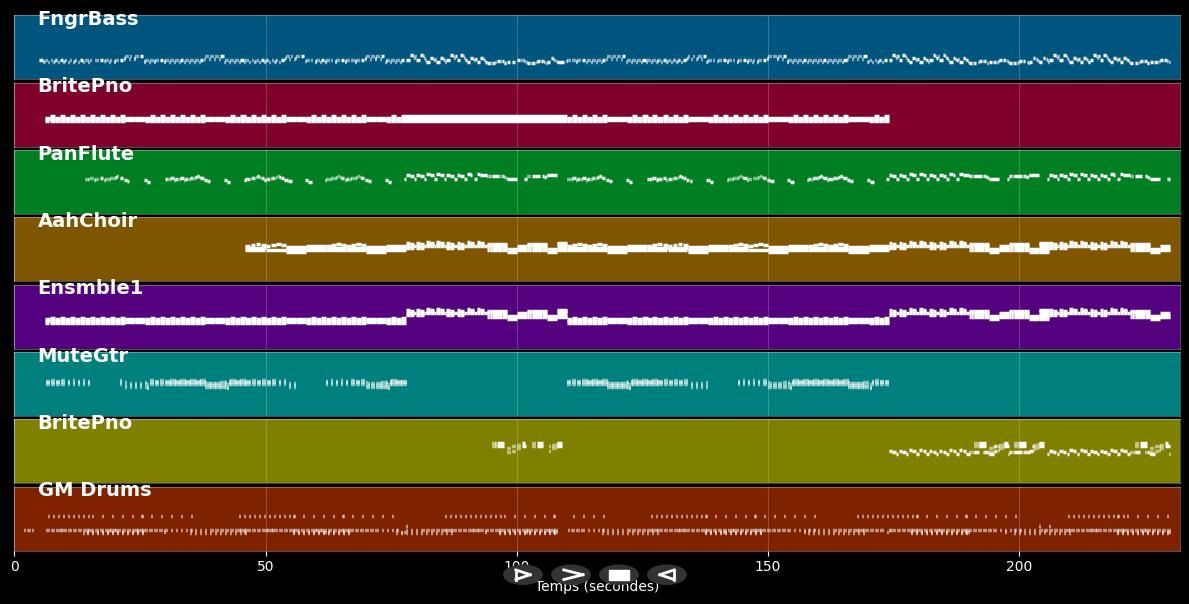The width and height of the screenshot is (1189, 604).
Task: Choose the GM Drums track label
Action: [94, 490]
